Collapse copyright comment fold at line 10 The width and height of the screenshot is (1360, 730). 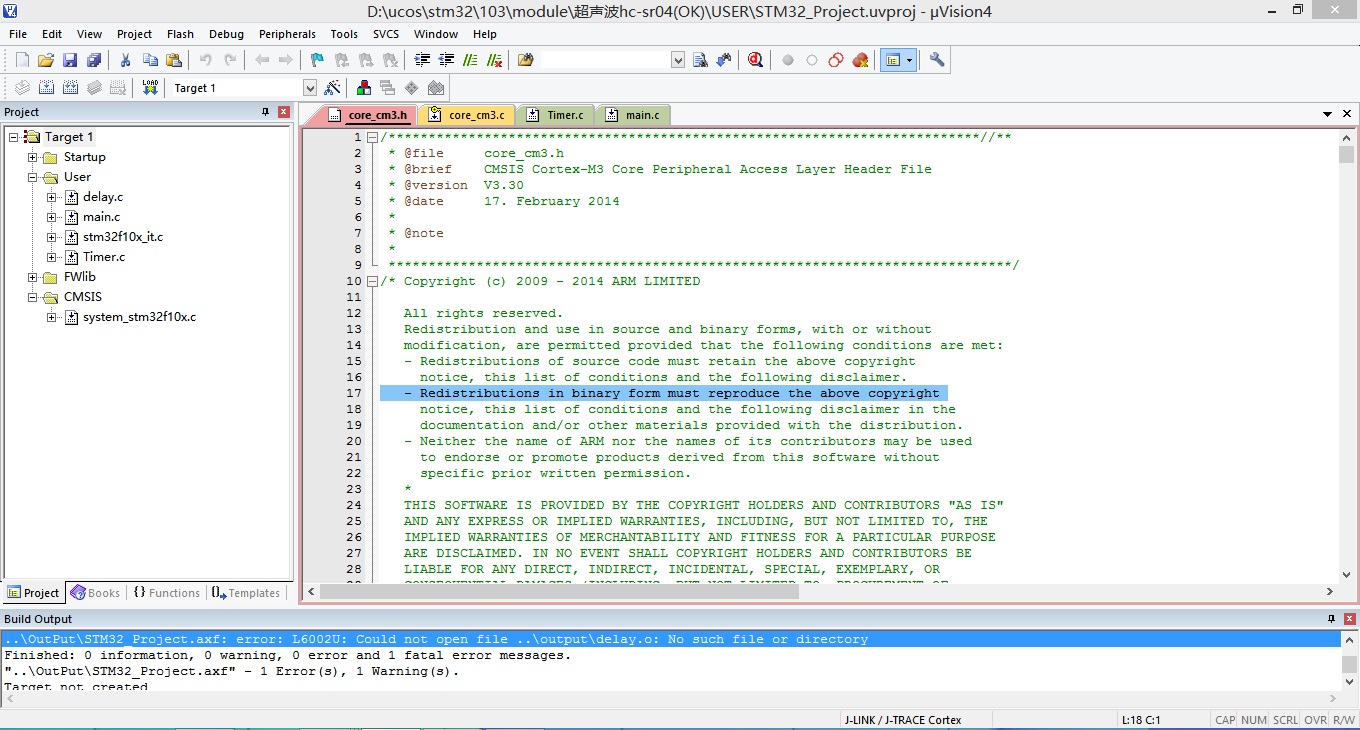(x=372, y=282)
